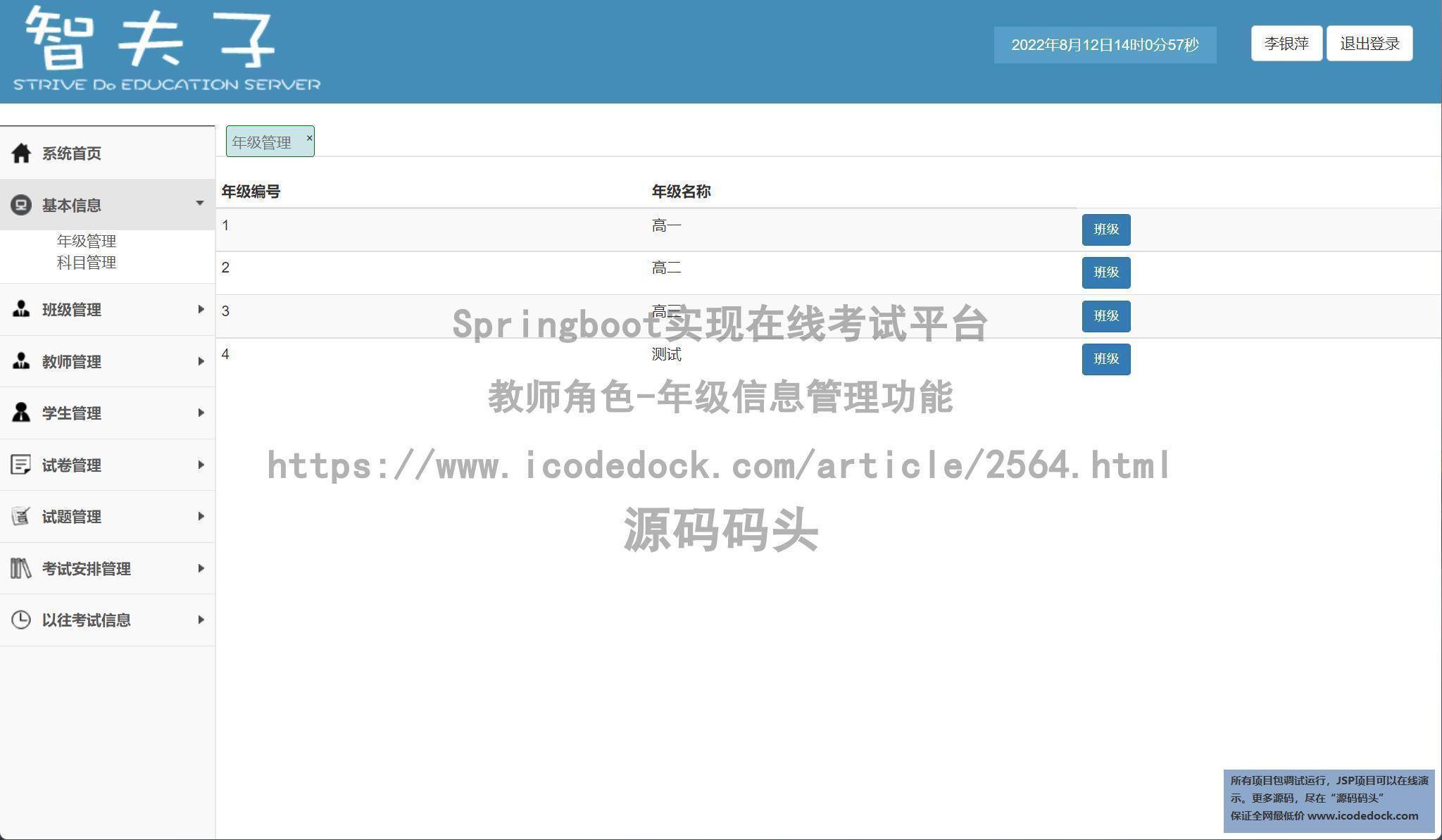The image size is (1442, 840).
Task: Click the home icon beside 系统首页
Action: point(21,153)
